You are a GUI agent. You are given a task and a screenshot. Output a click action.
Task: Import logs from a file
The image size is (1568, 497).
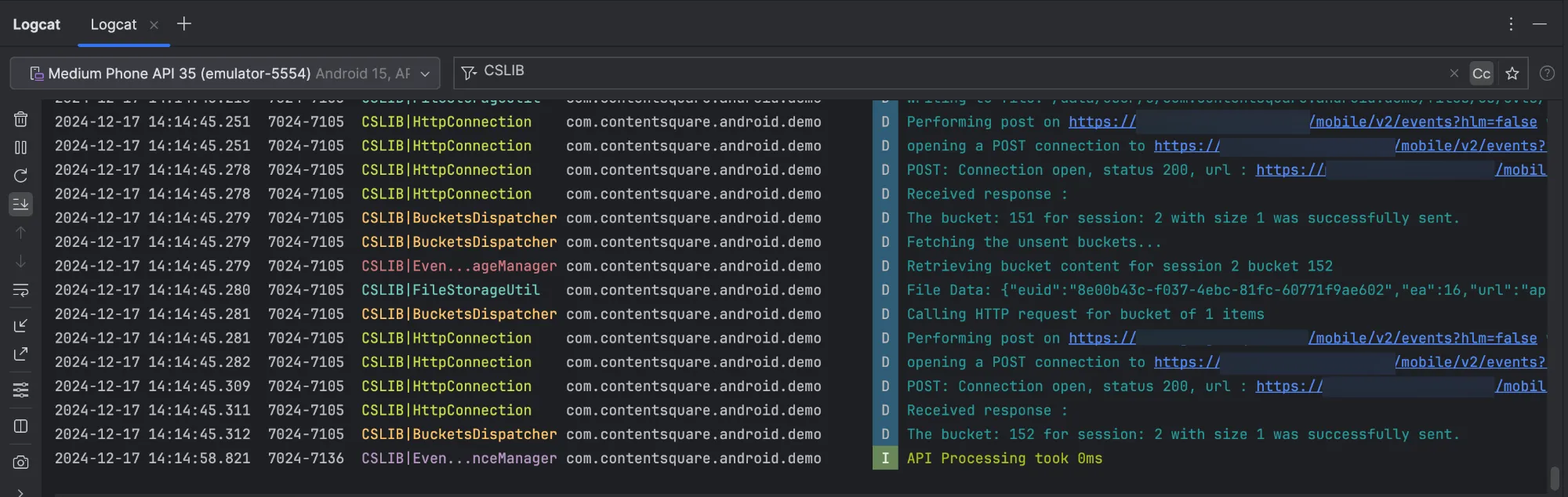point(21,325)
